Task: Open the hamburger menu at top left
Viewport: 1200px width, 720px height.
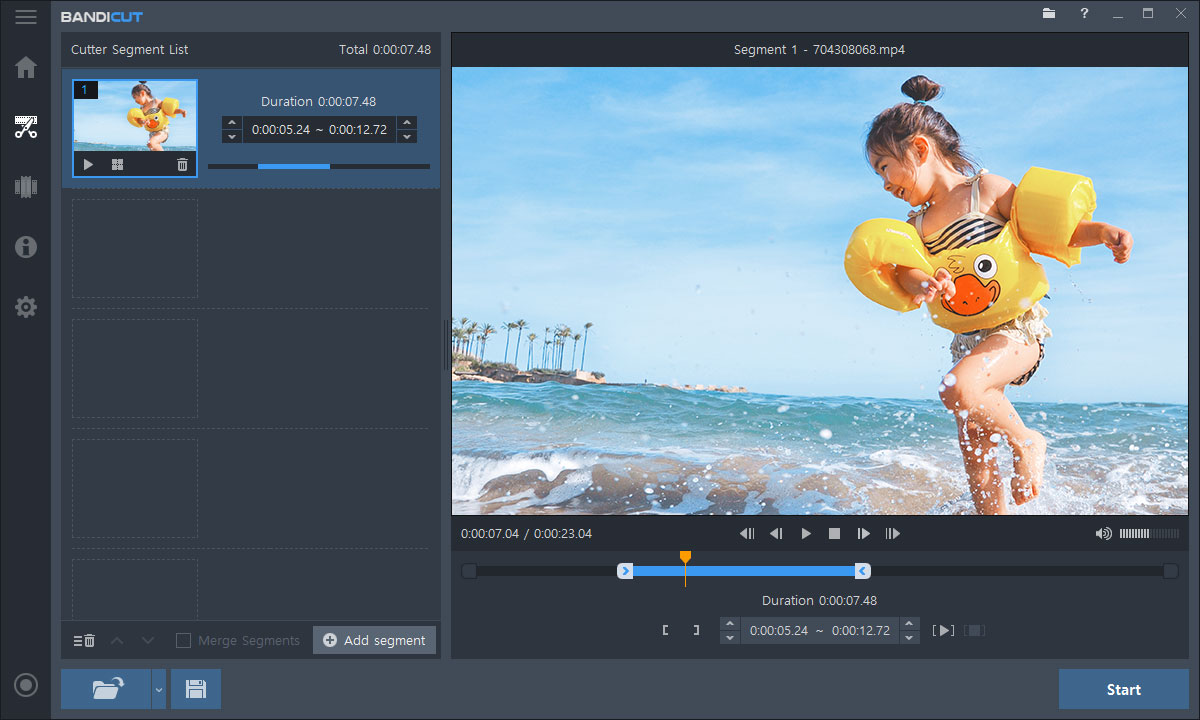Action: click(26, 16)
